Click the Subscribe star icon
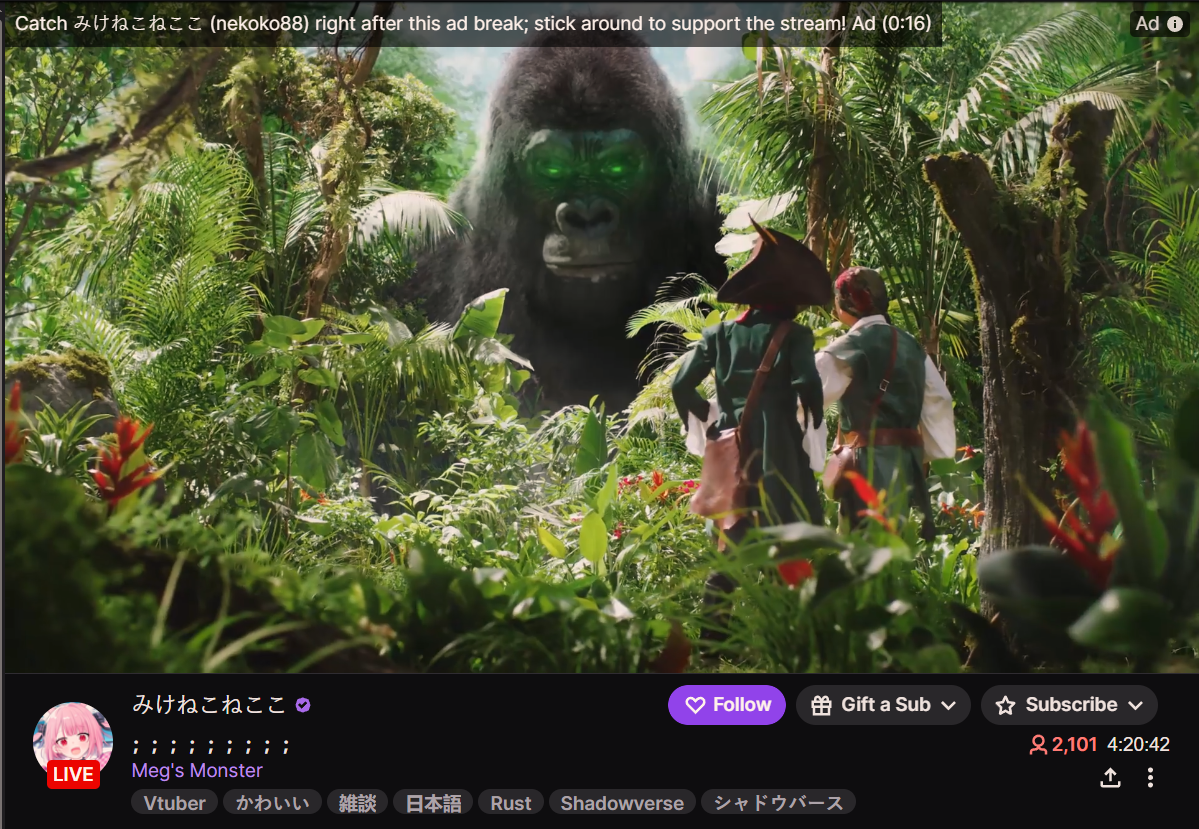 click(x=1006, y=705)
